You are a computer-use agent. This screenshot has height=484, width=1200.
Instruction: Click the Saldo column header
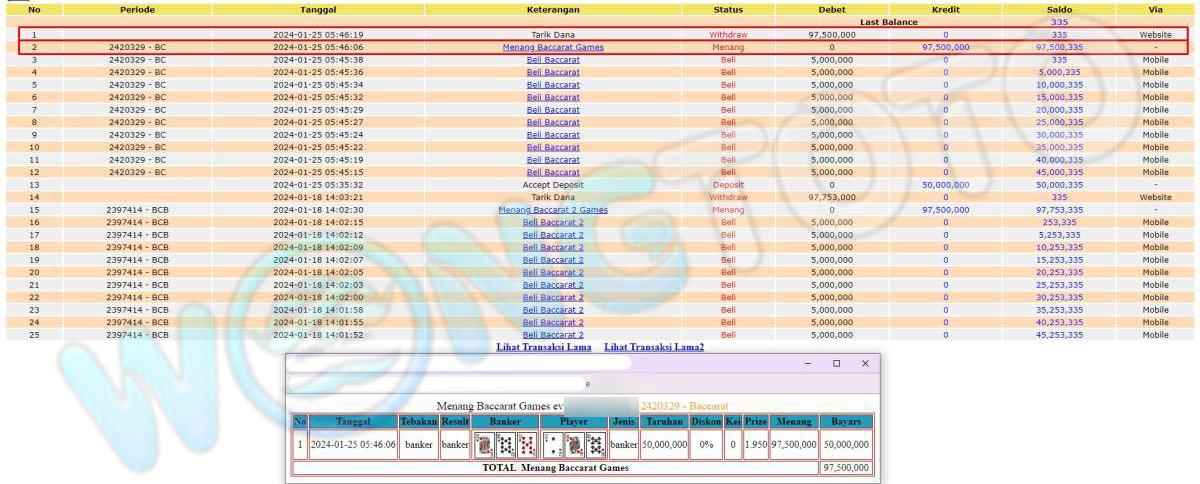[1059, 9]
